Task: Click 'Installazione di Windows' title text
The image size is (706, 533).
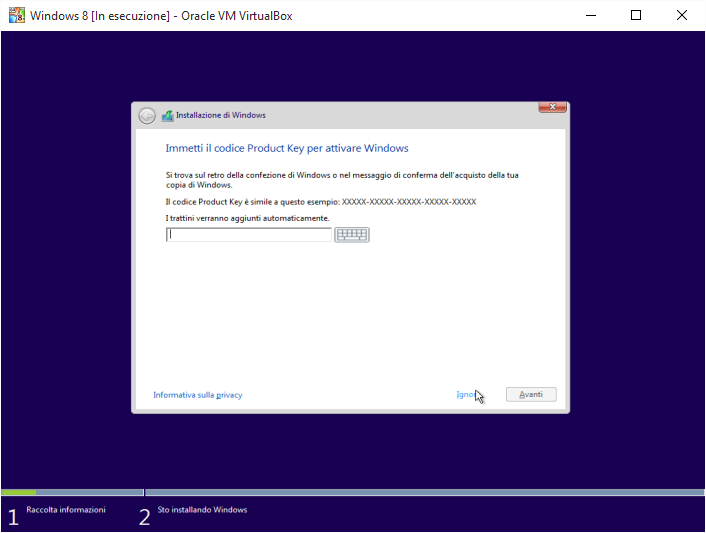Action: (x=221, y=115)
